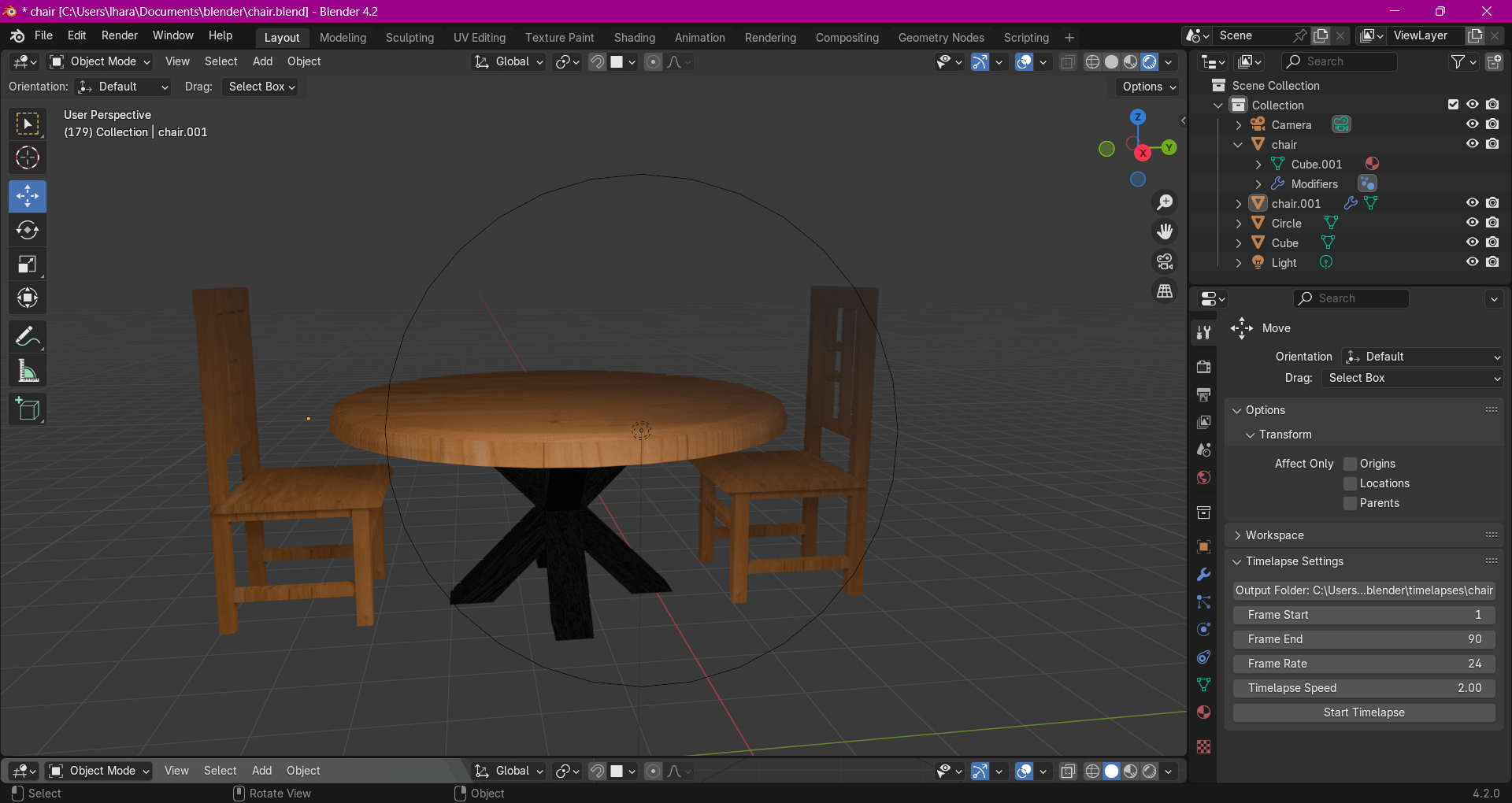Open the Object Mode dropdown in top header
The image size is (1512, 803).
point(100,61)
